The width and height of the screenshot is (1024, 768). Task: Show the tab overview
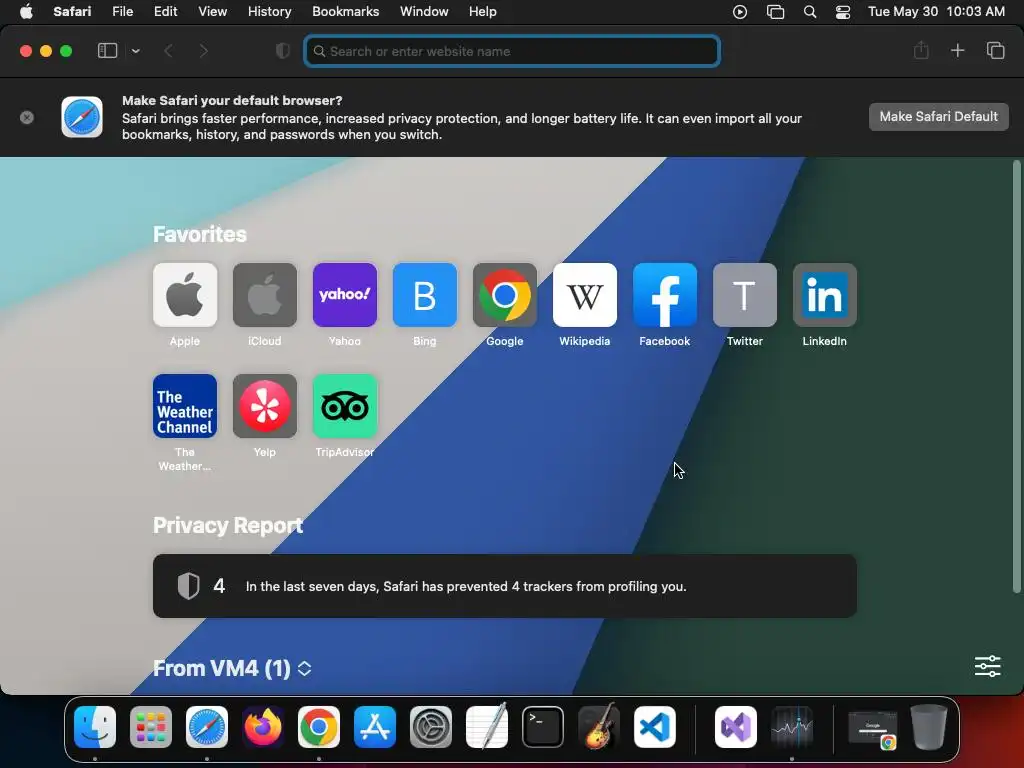[995, 50]
